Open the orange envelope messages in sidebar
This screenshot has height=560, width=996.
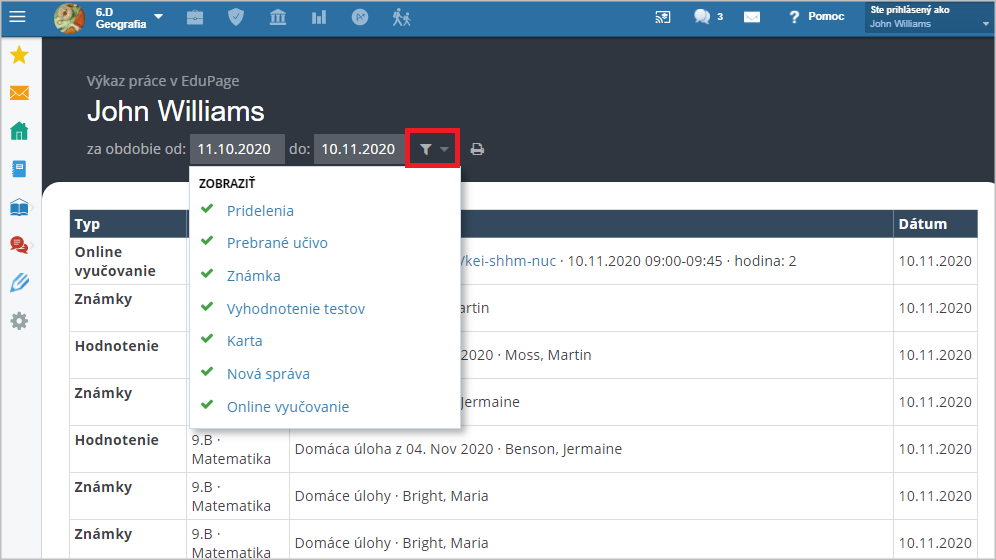tap(19, 93)
